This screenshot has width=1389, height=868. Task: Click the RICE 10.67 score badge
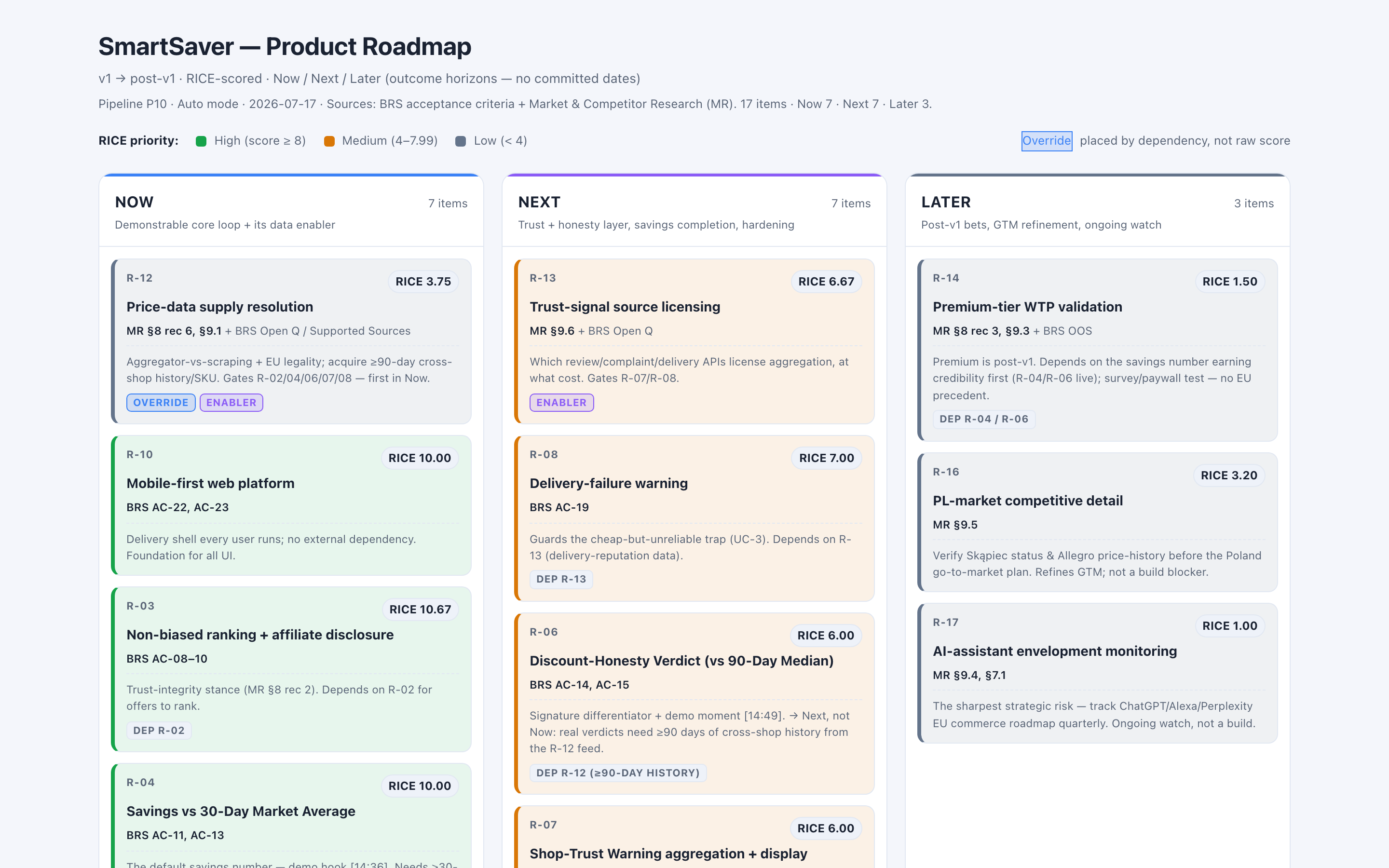pyautogui.click(x=420, y=609)
